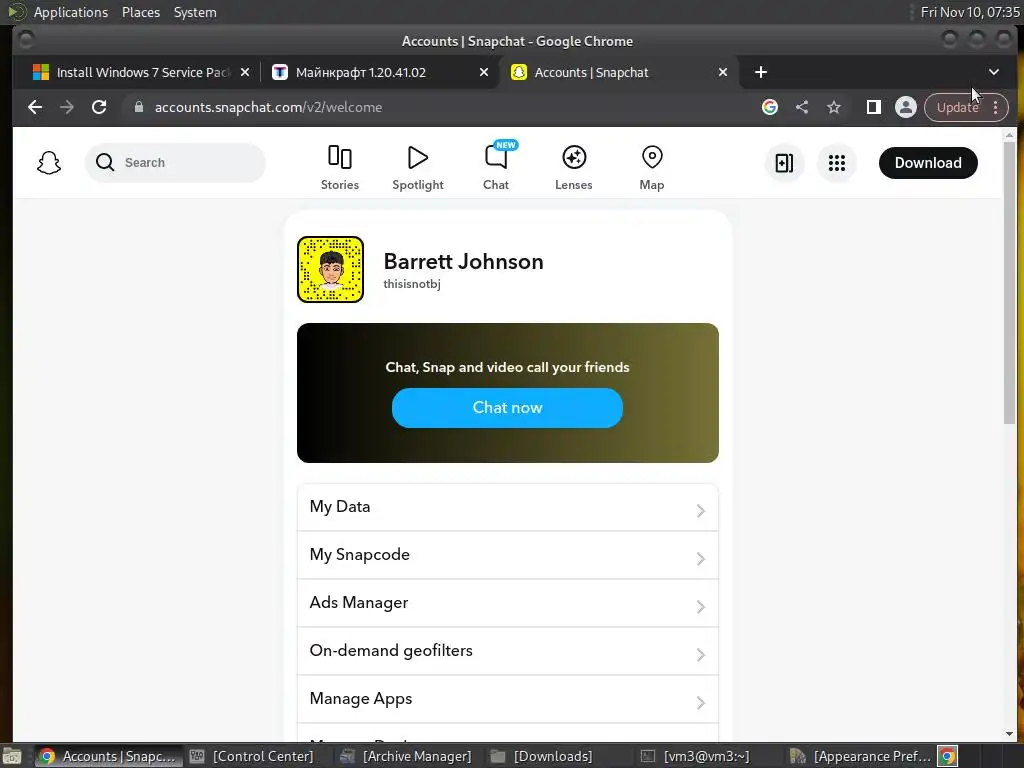Open the Manage Apps row
Viewport: 1024px width, 768px height.
[507, 699]
